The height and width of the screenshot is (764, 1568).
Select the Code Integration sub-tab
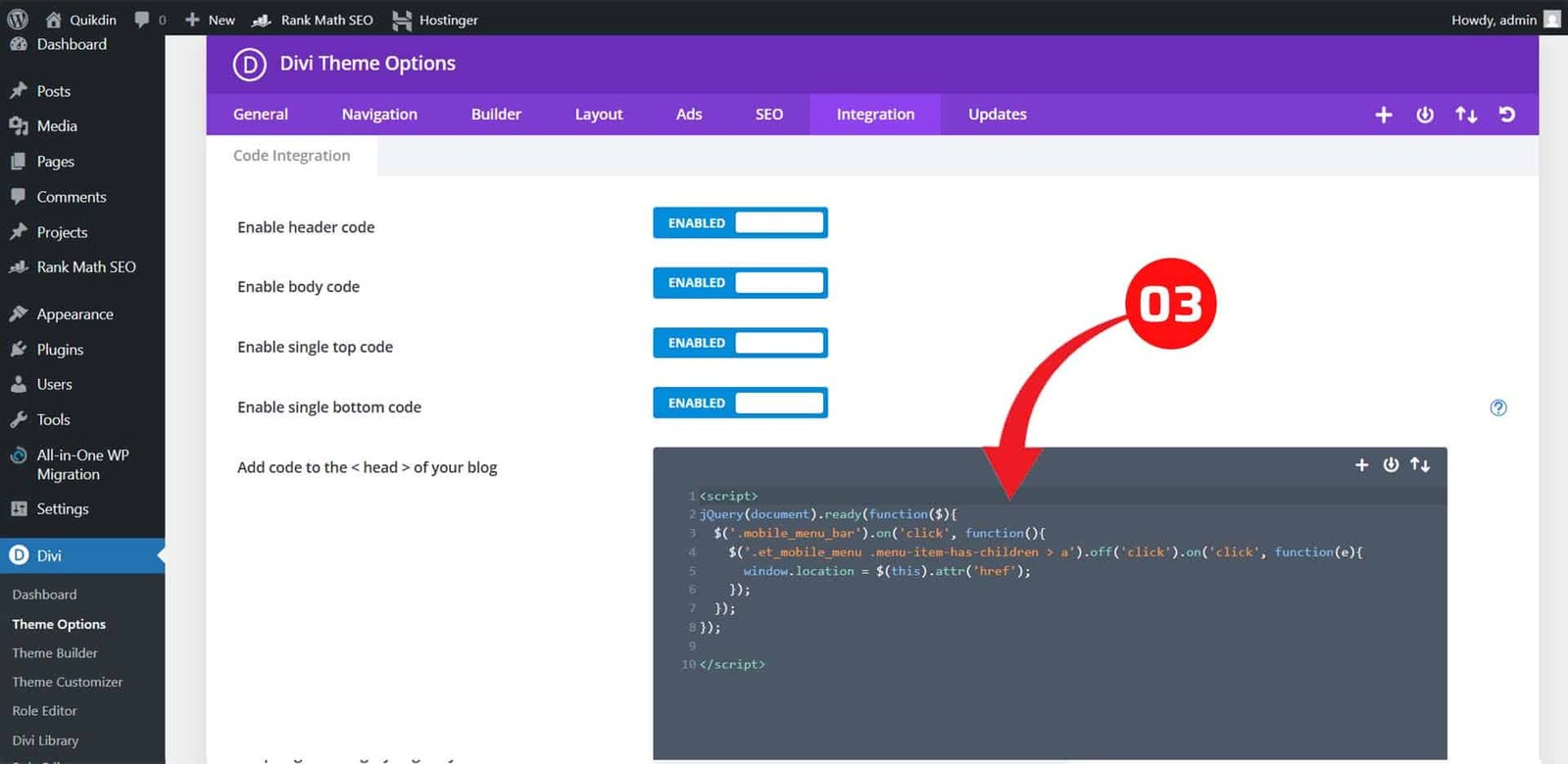pyautogui.click(x=292, y=156)
